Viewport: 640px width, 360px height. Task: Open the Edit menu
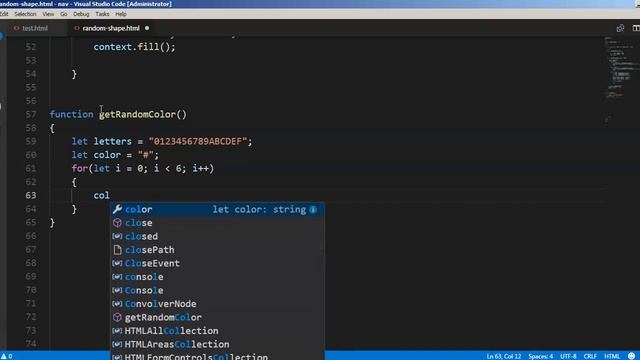pyautogui.click(x=4, y=14)
